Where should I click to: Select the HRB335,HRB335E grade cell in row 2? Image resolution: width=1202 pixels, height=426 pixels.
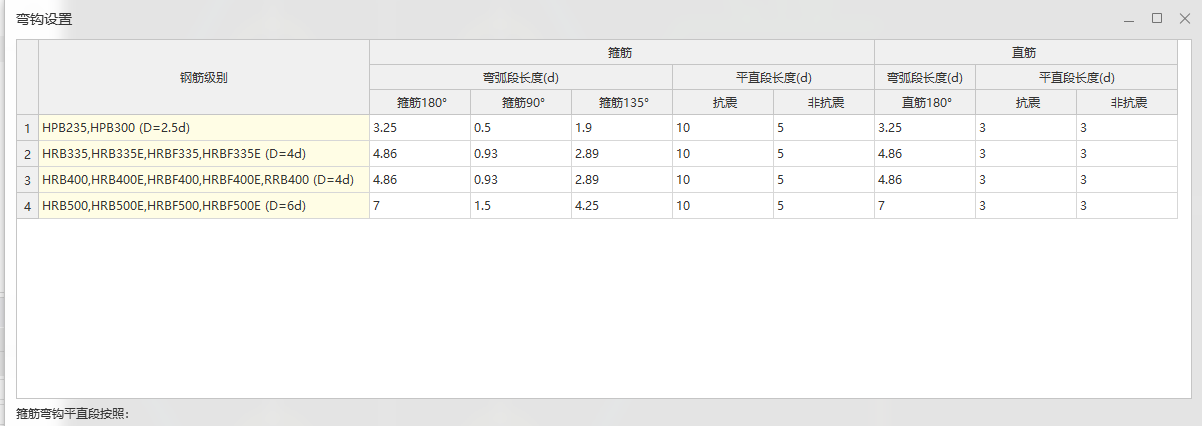point(204,154)
